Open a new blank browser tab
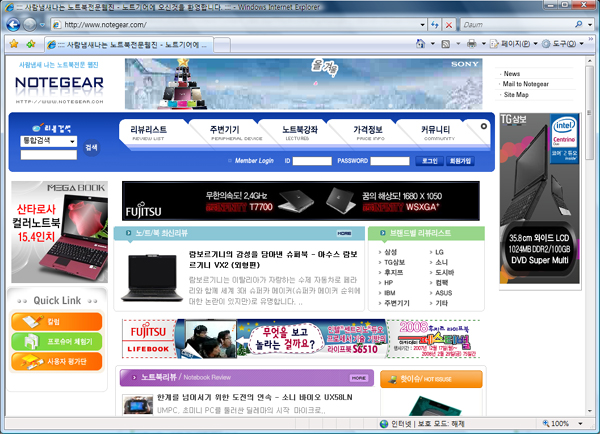600x434 pixels. pos(222,45)
